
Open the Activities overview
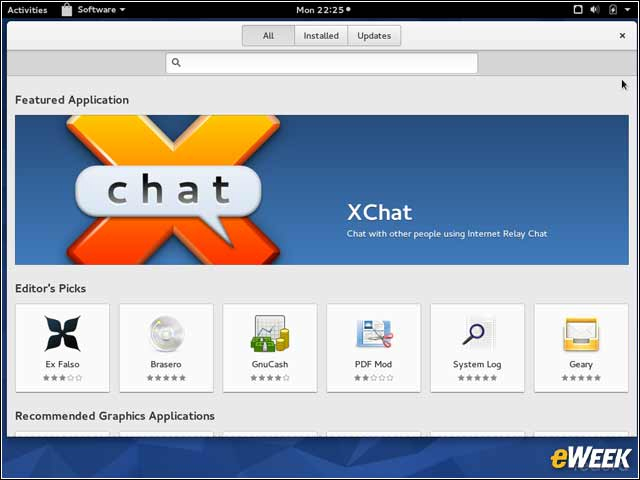coord(27,10)
